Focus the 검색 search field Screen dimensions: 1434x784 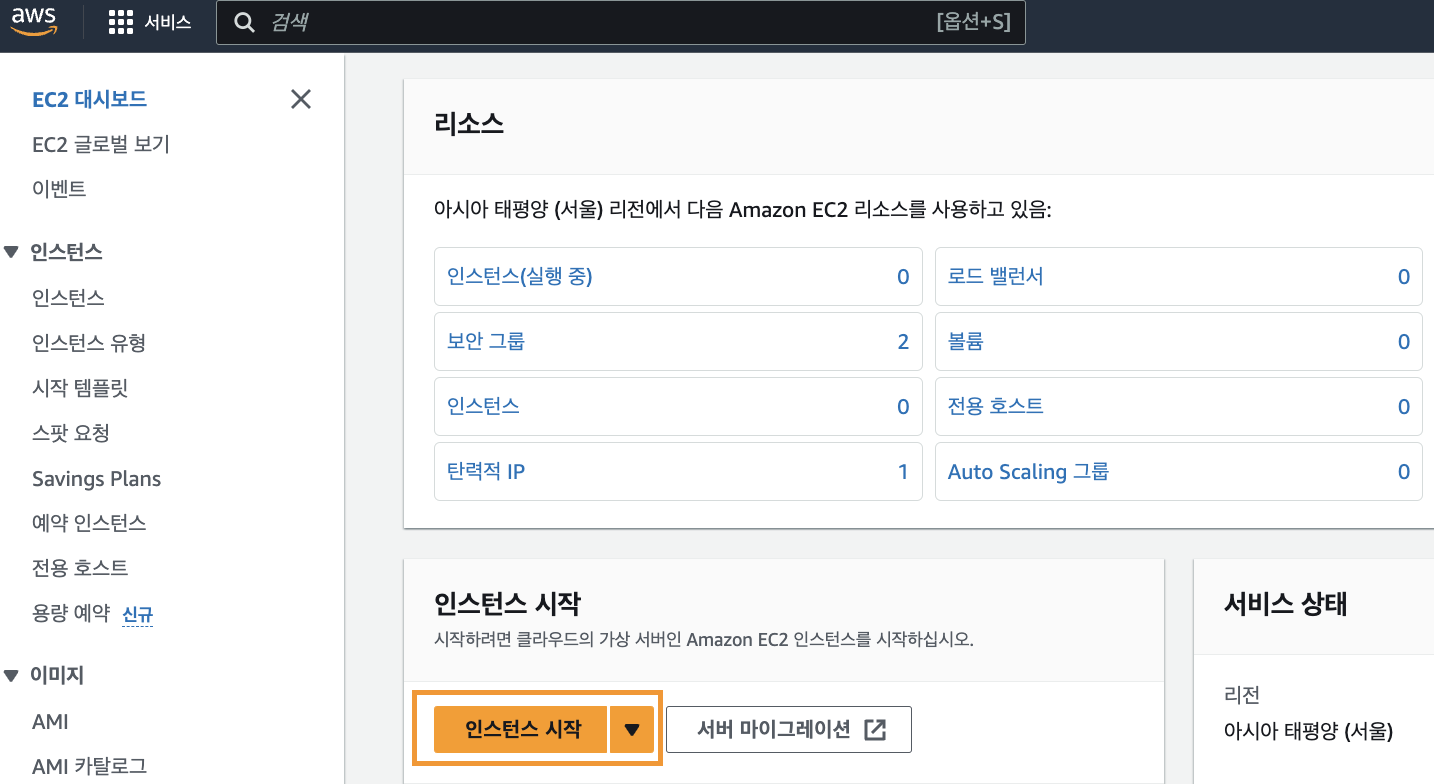pos(620,22)
